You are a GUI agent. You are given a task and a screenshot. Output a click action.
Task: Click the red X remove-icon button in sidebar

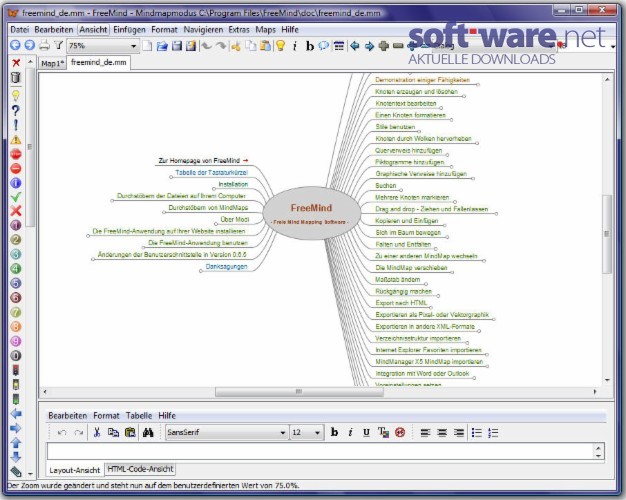[x=16, y=63]
